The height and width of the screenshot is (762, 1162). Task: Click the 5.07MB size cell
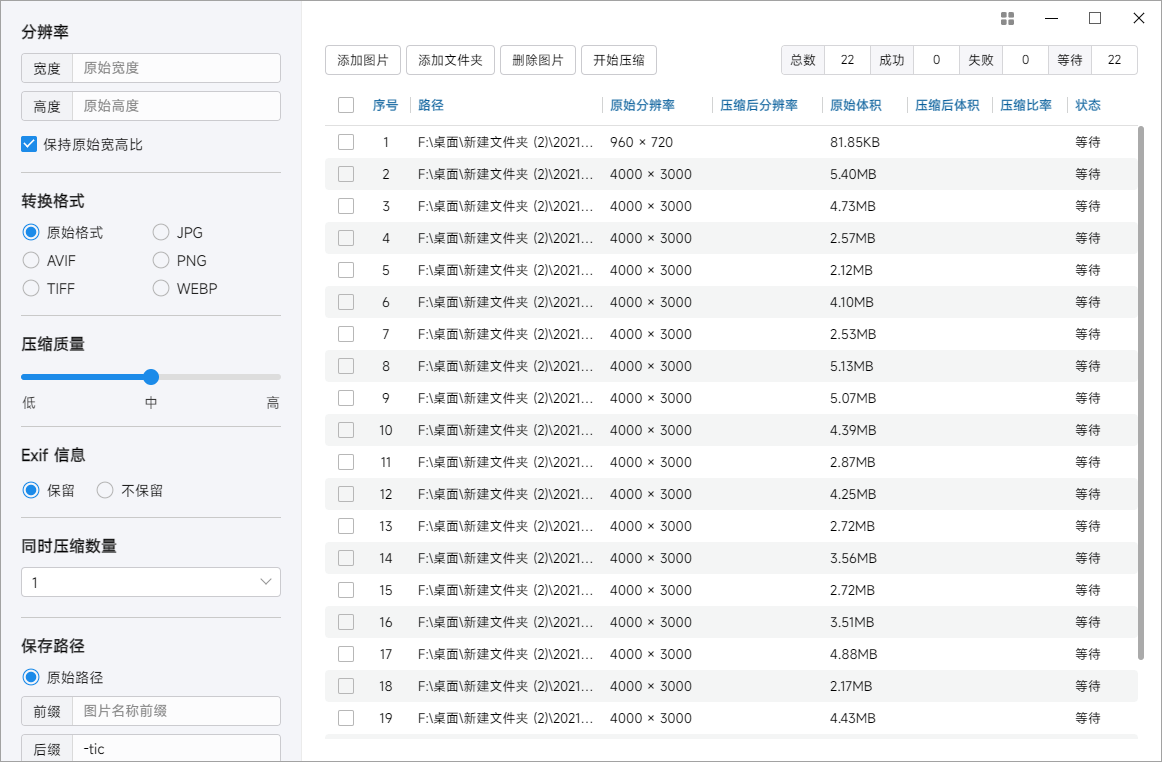[853, 398]
